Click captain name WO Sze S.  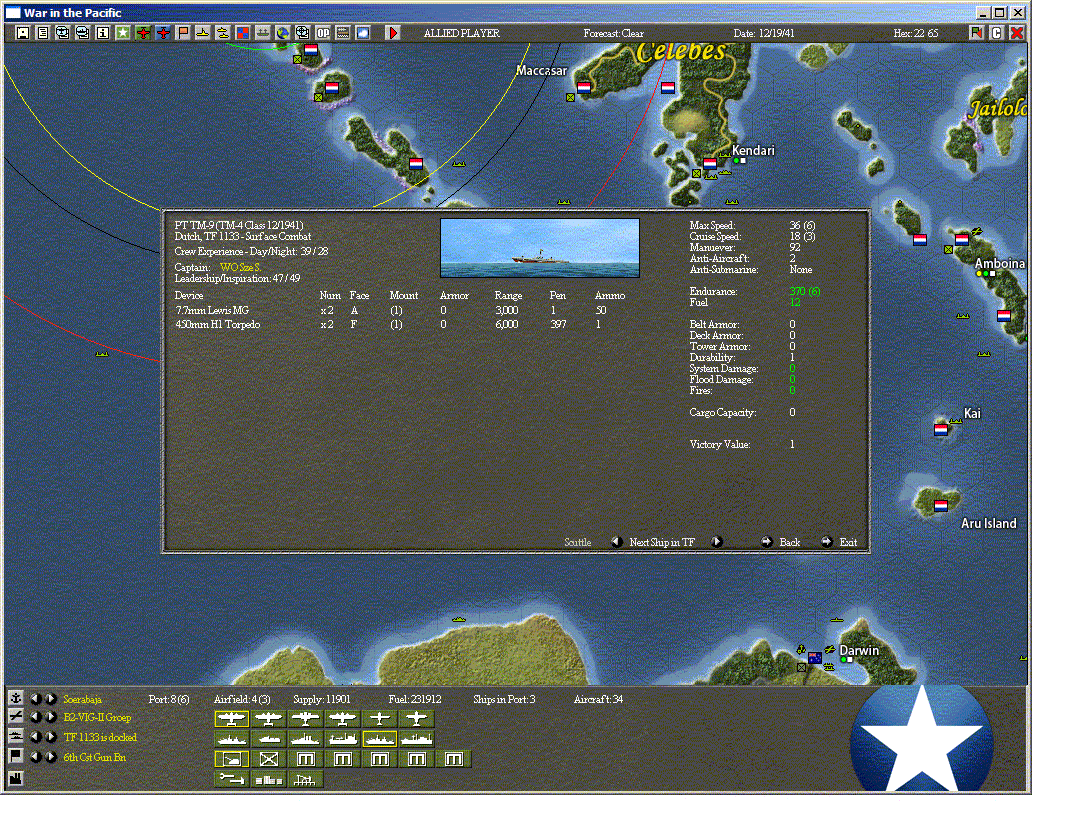[240, 267]
